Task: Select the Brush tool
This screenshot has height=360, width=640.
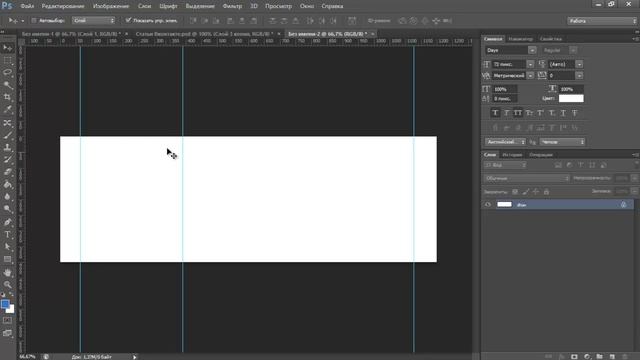Action: pos(7,135)
